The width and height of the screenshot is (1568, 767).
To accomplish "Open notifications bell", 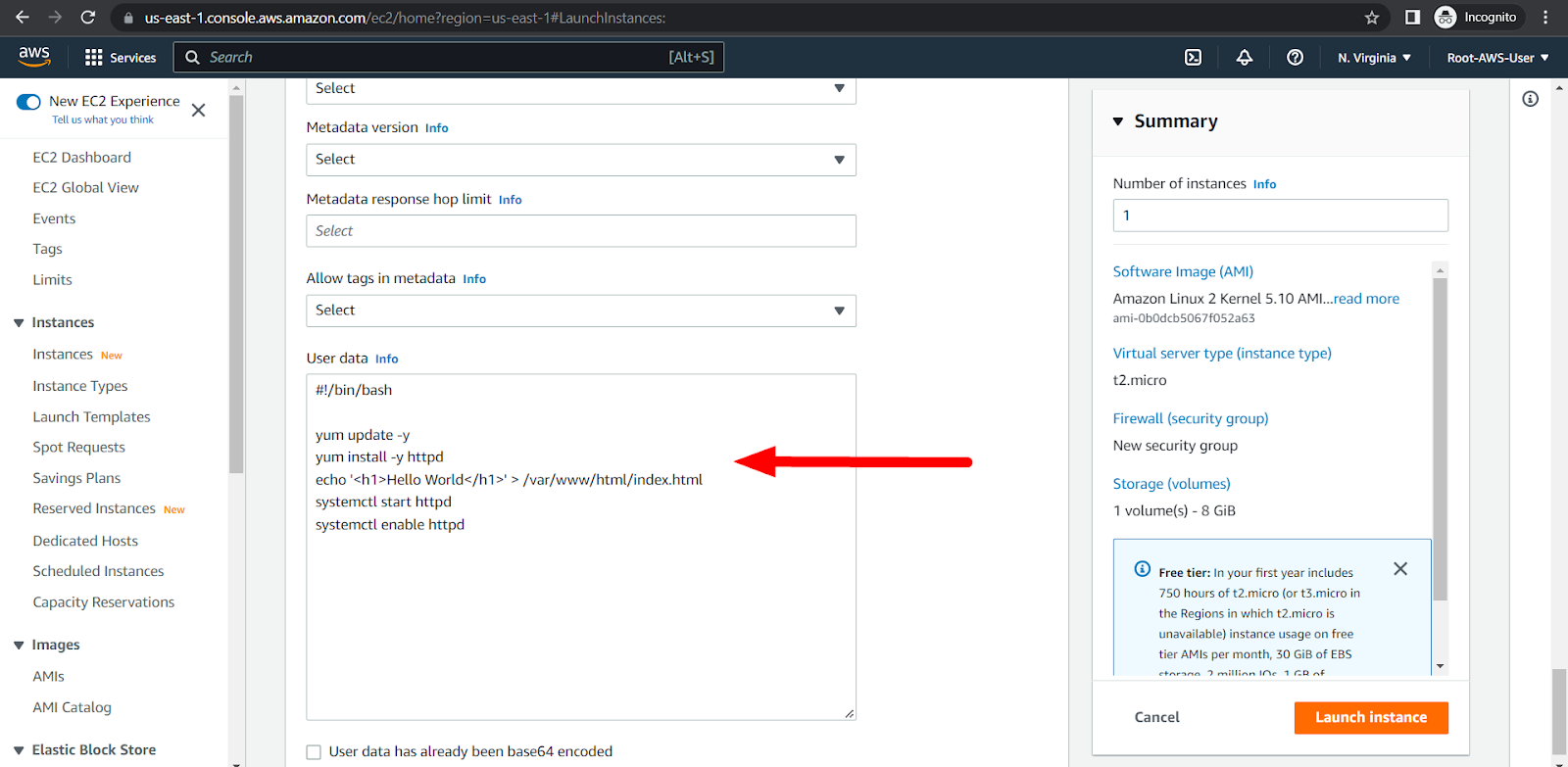I will coord(1244,58).
